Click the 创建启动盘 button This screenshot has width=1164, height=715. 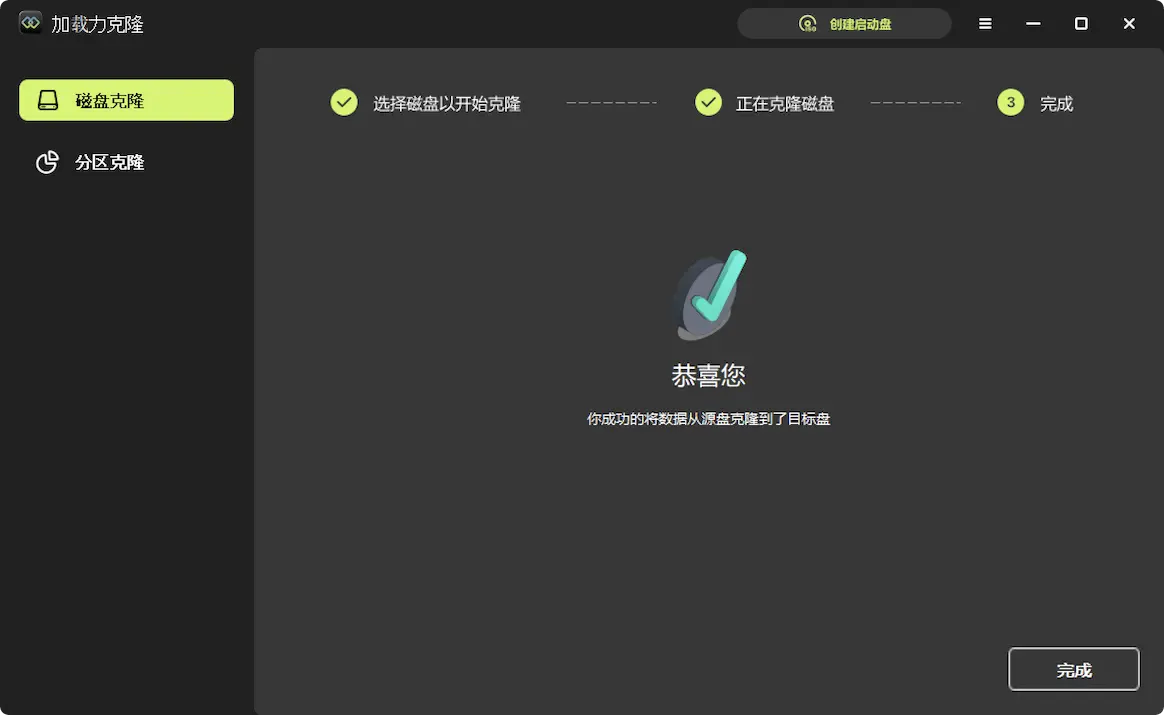843,23
